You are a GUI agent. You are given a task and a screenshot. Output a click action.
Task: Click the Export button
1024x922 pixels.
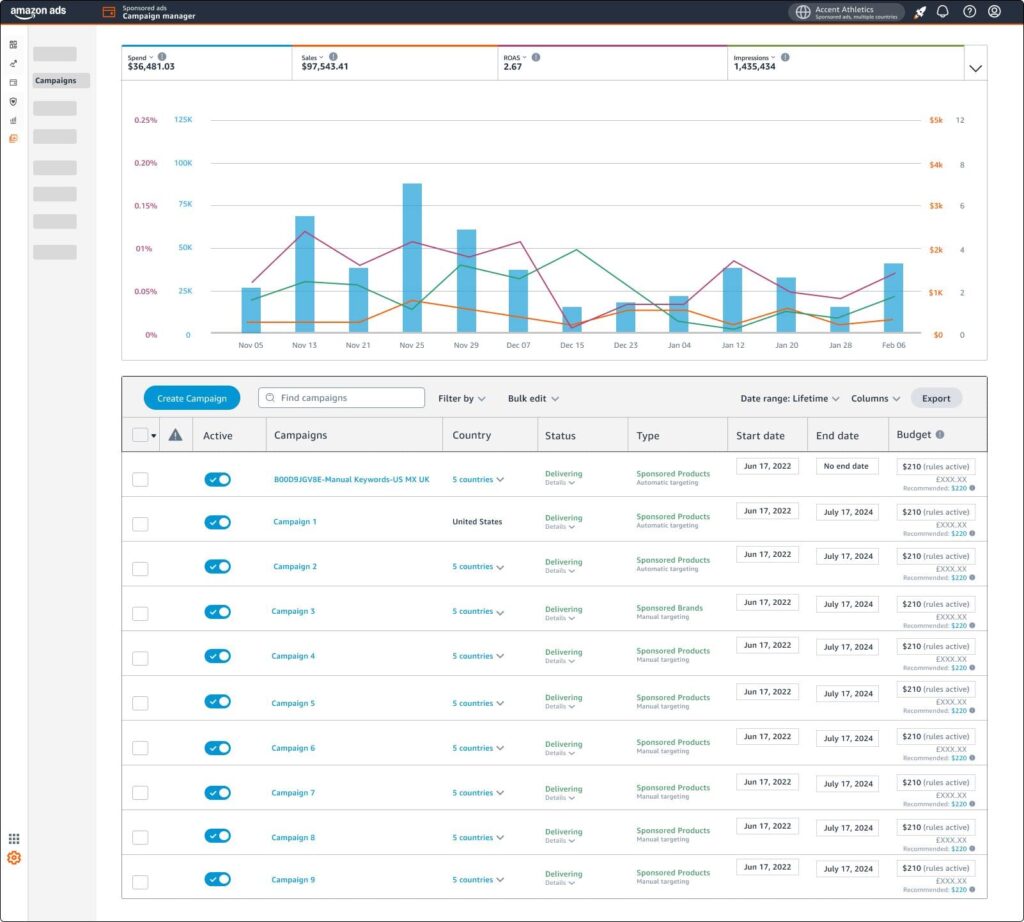click(936, 398)
